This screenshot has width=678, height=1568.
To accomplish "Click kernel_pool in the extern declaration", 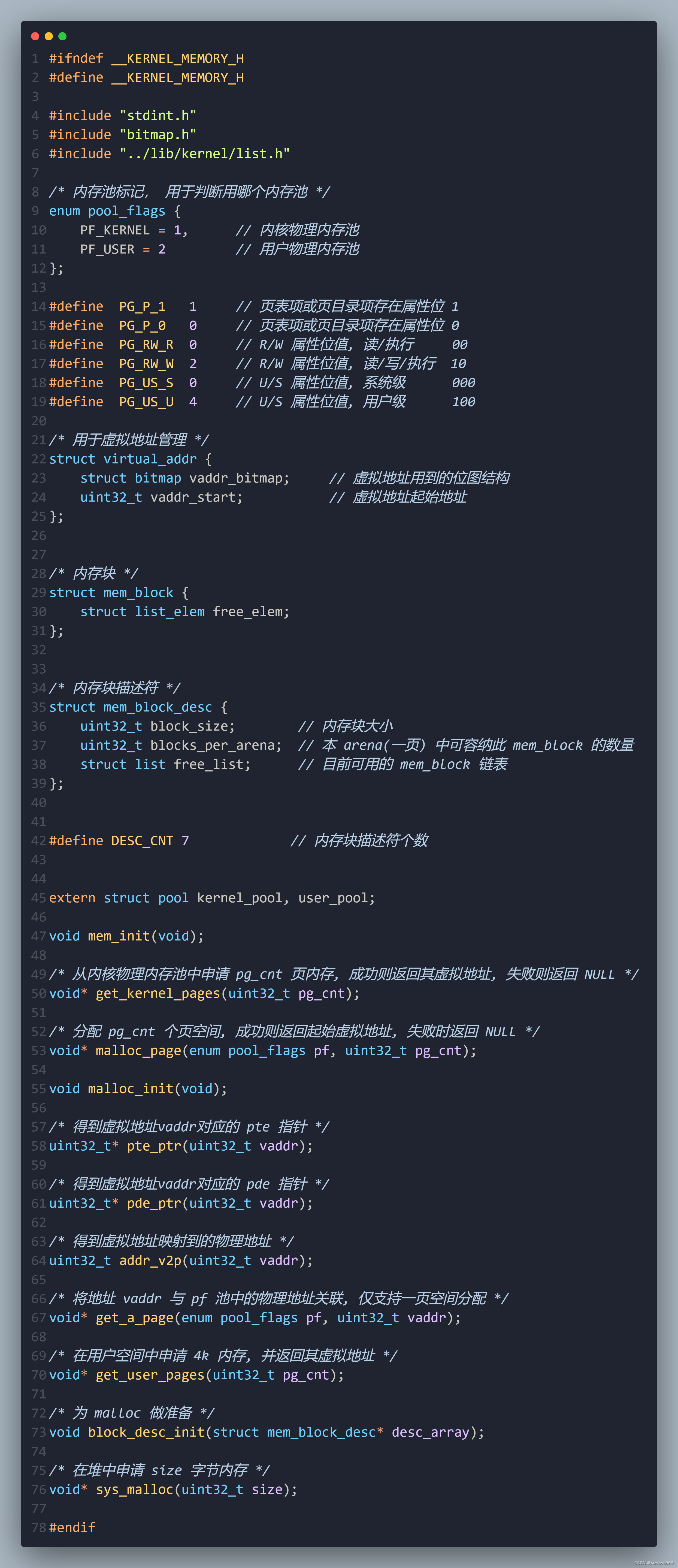I will click(239, 898).
